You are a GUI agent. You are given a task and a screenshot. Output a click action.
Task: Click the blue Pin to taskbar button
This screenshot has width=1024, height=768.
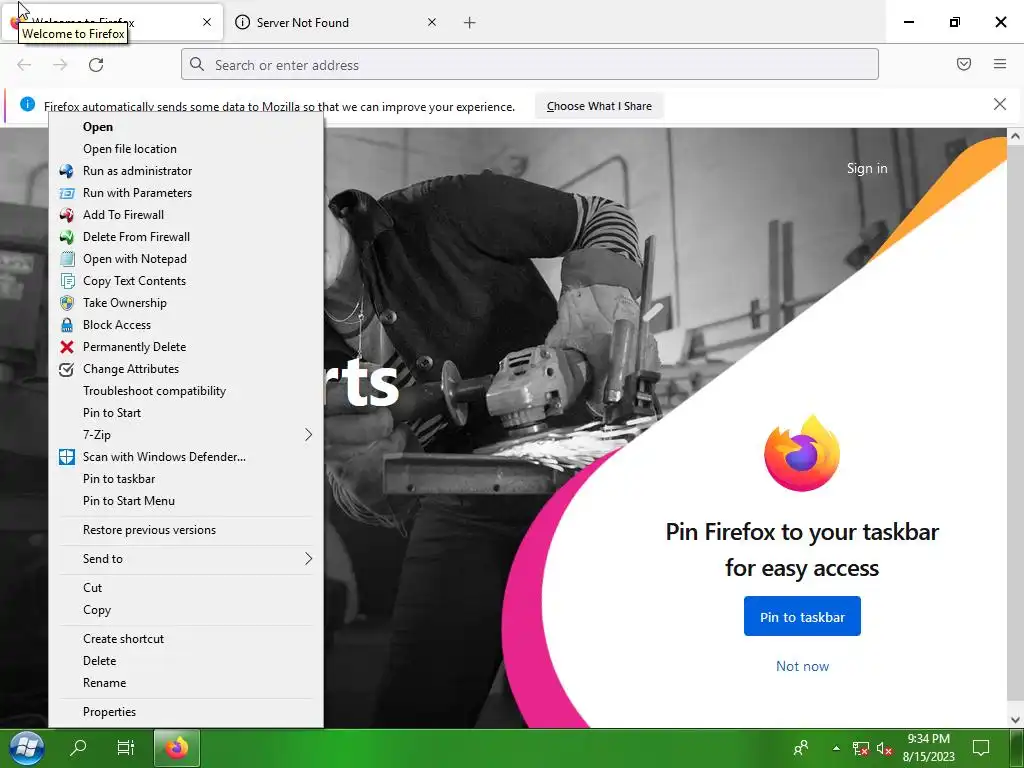pyautogui.click(x=802, y=616)
